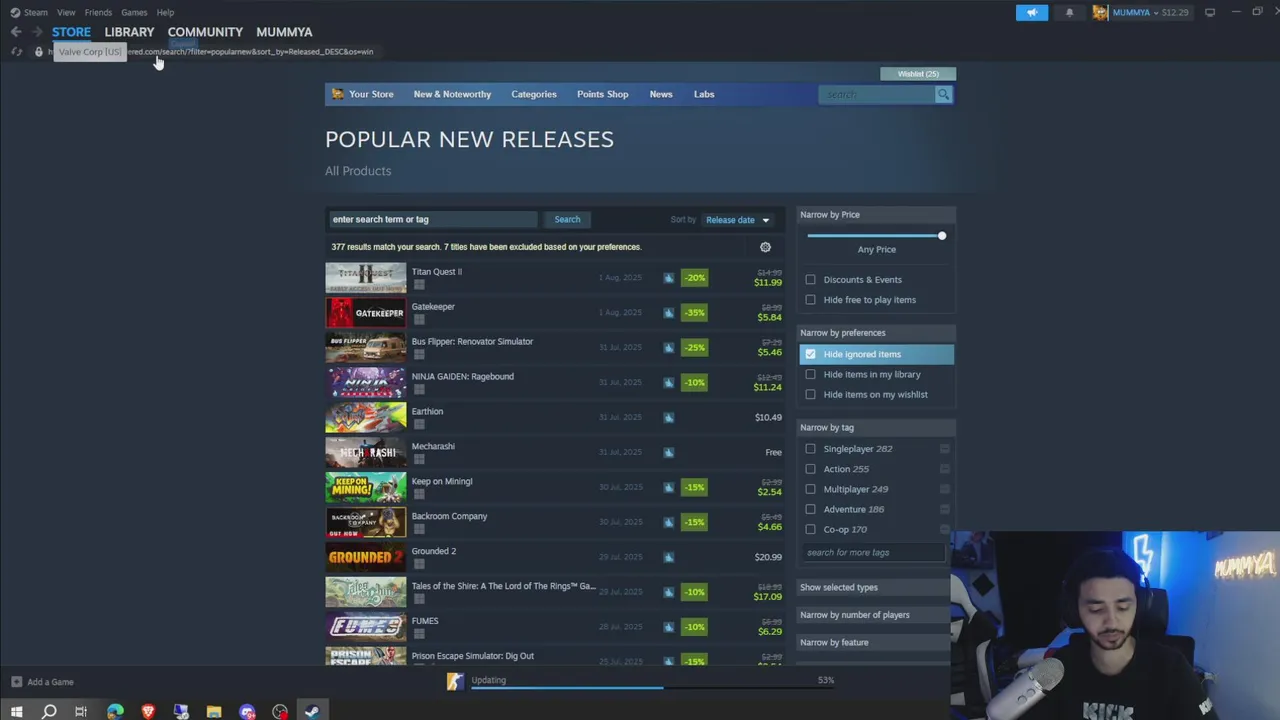Click the enter search term or tag field
Screen dimensions: 1280x720
click(434, 220)
